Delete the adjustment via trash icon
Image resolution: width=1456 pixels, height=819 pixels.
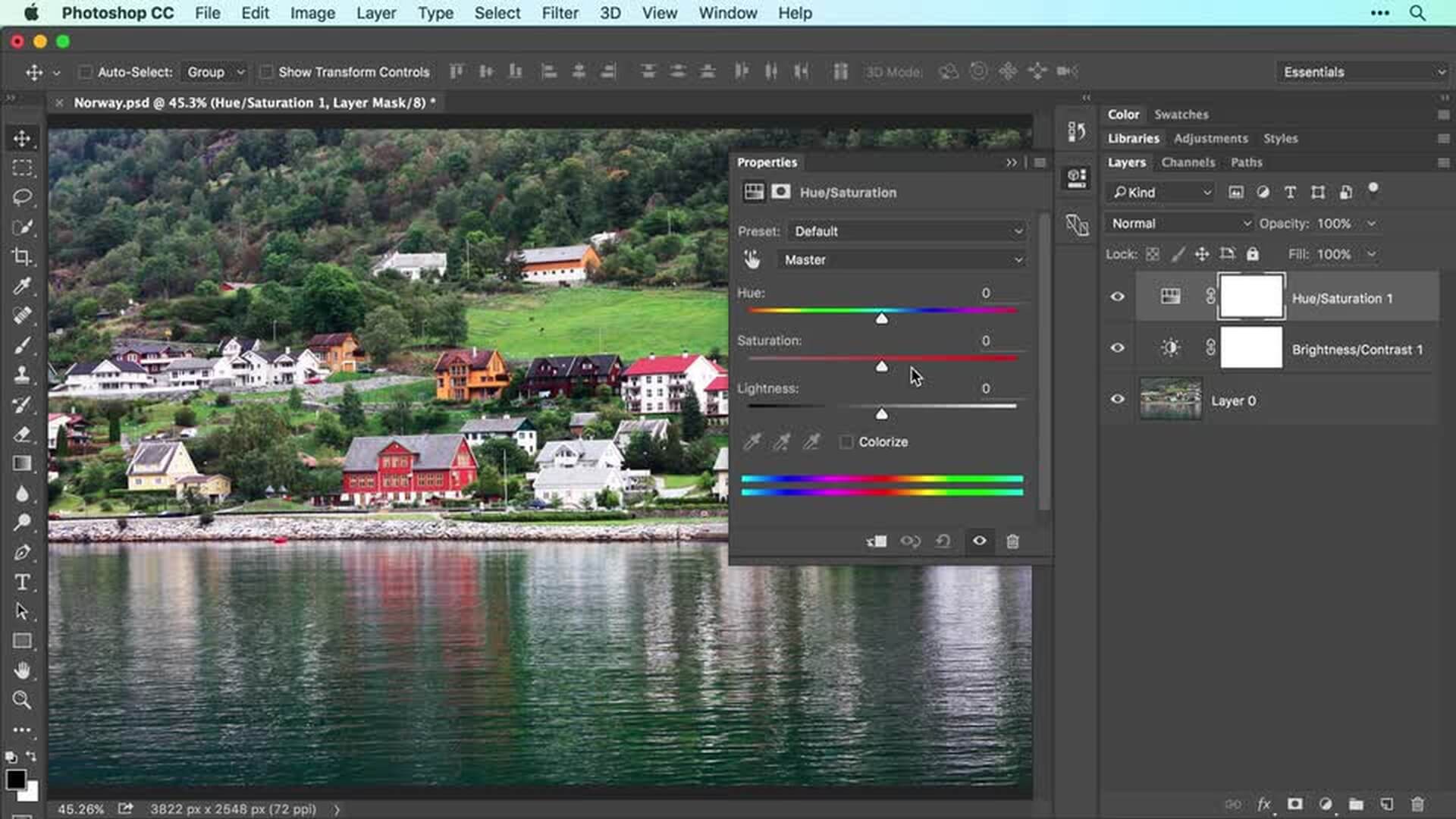point(1012,541)
